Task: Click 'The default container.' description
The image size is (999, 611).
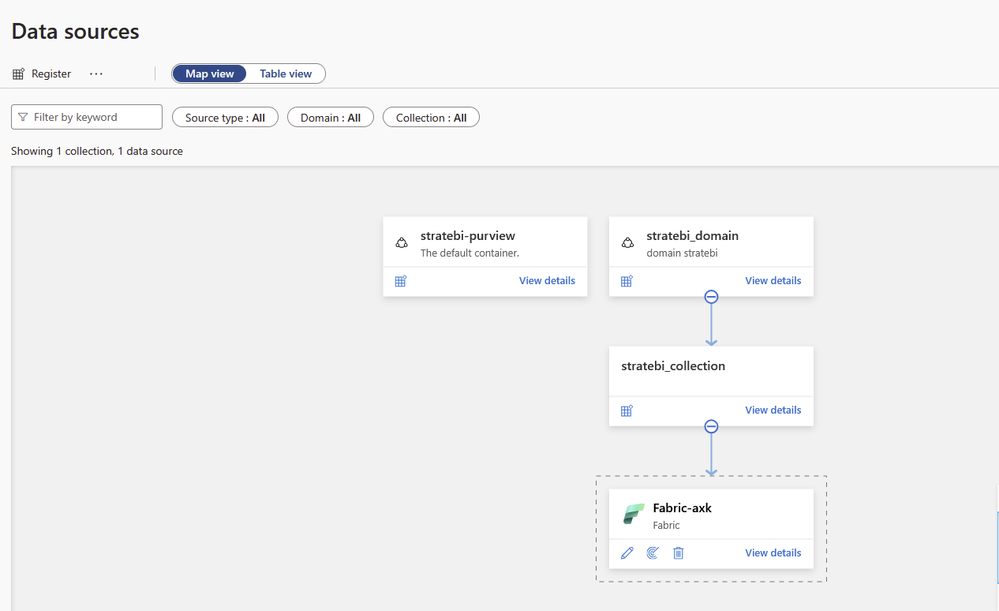Action: point(470,253)
